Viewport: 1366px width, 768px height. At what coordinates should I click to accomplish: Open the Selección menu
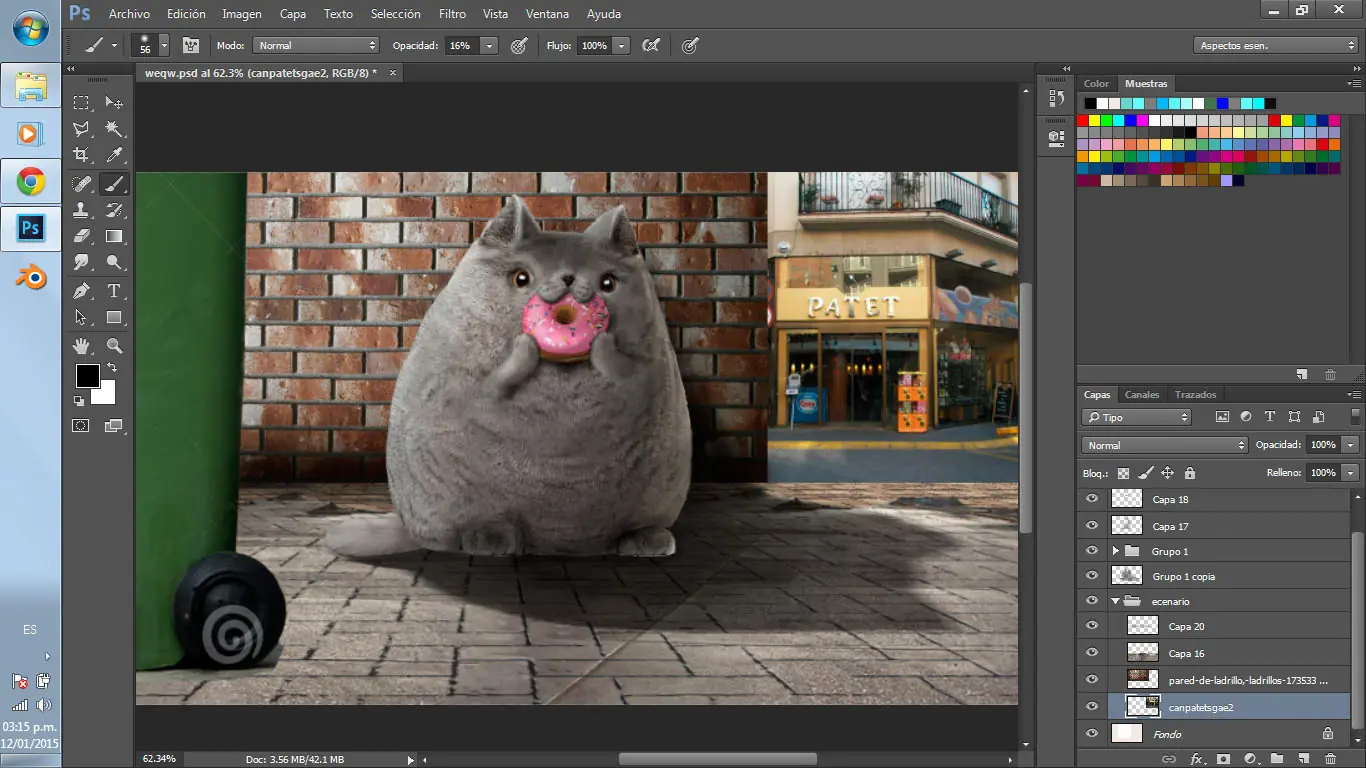(x=396, y=14)
